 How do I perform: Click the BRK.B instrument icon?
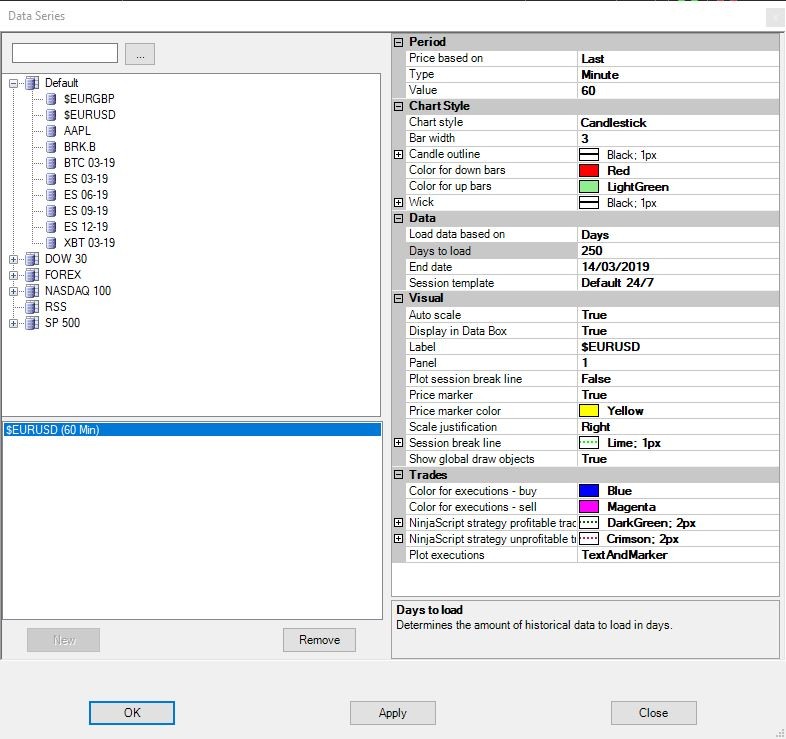tap(51, 147)
